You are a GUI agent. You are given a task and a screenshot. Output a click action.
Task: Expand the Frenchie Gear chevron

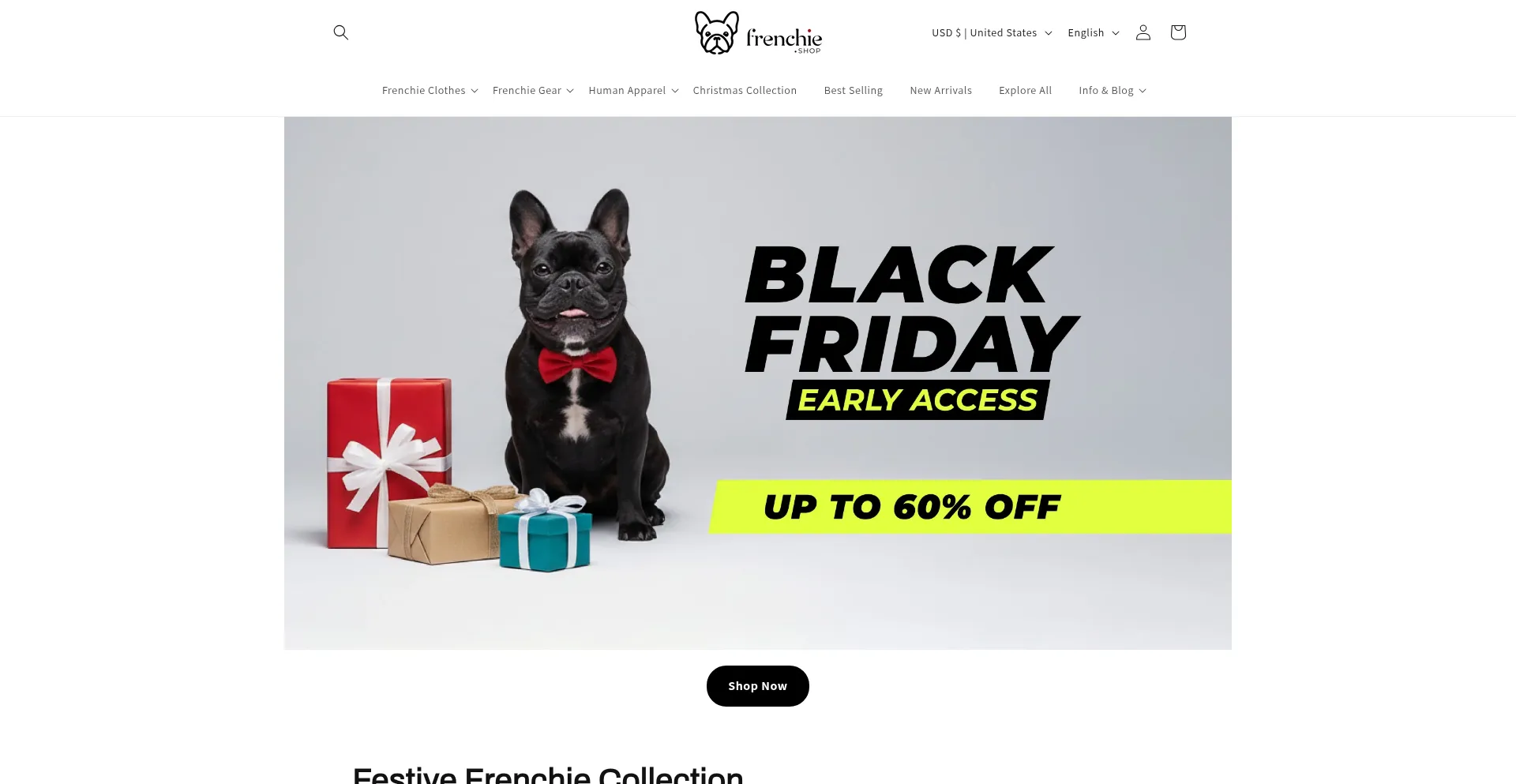570,91
